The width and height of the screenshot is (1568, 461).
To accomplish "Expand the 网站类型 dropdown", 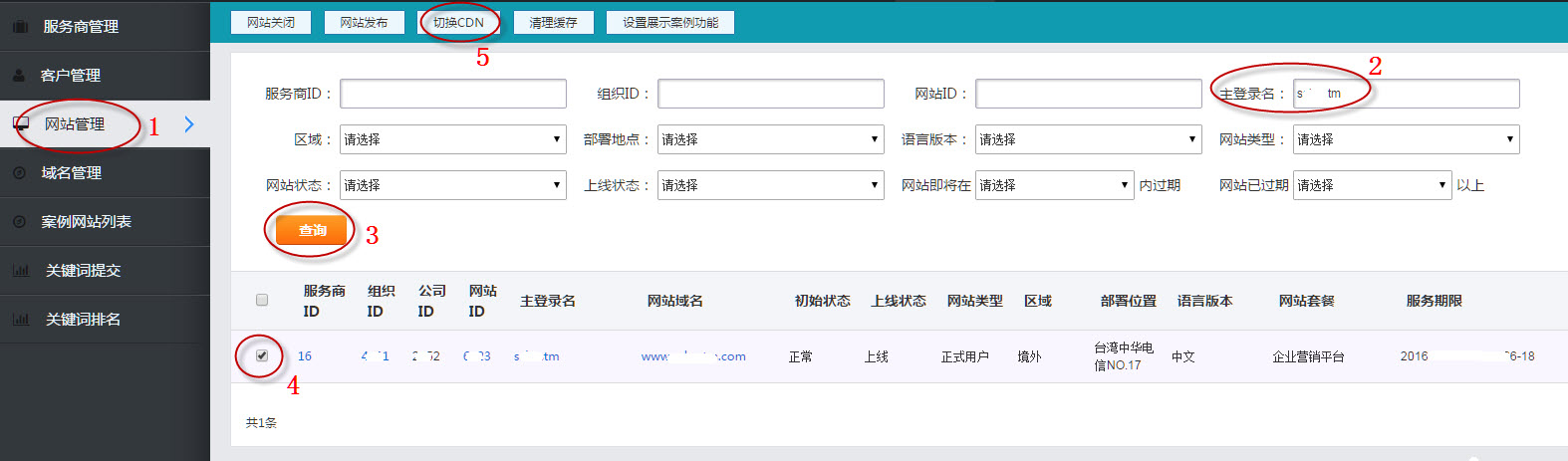I will (1405, 139).
